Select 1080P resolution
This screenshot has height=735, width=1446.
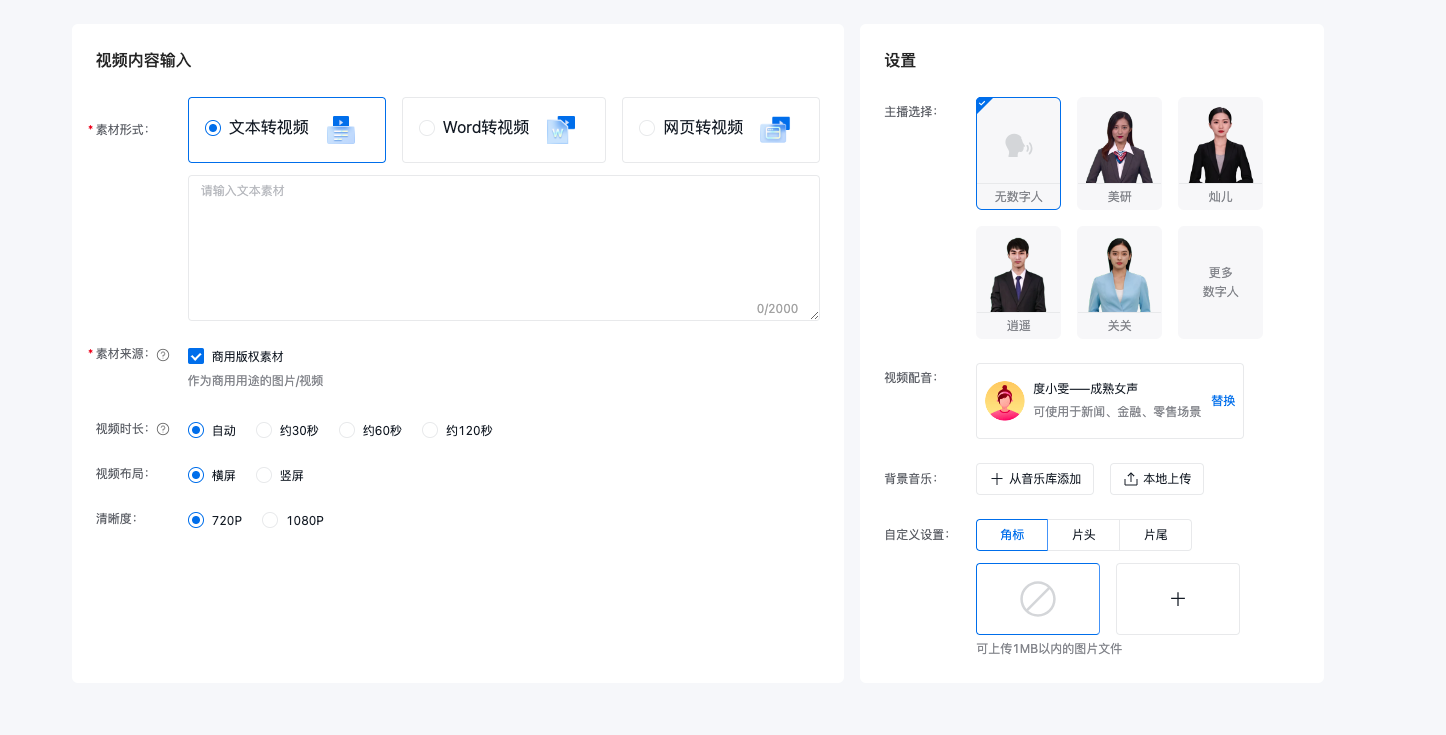[x=270, y=520]
